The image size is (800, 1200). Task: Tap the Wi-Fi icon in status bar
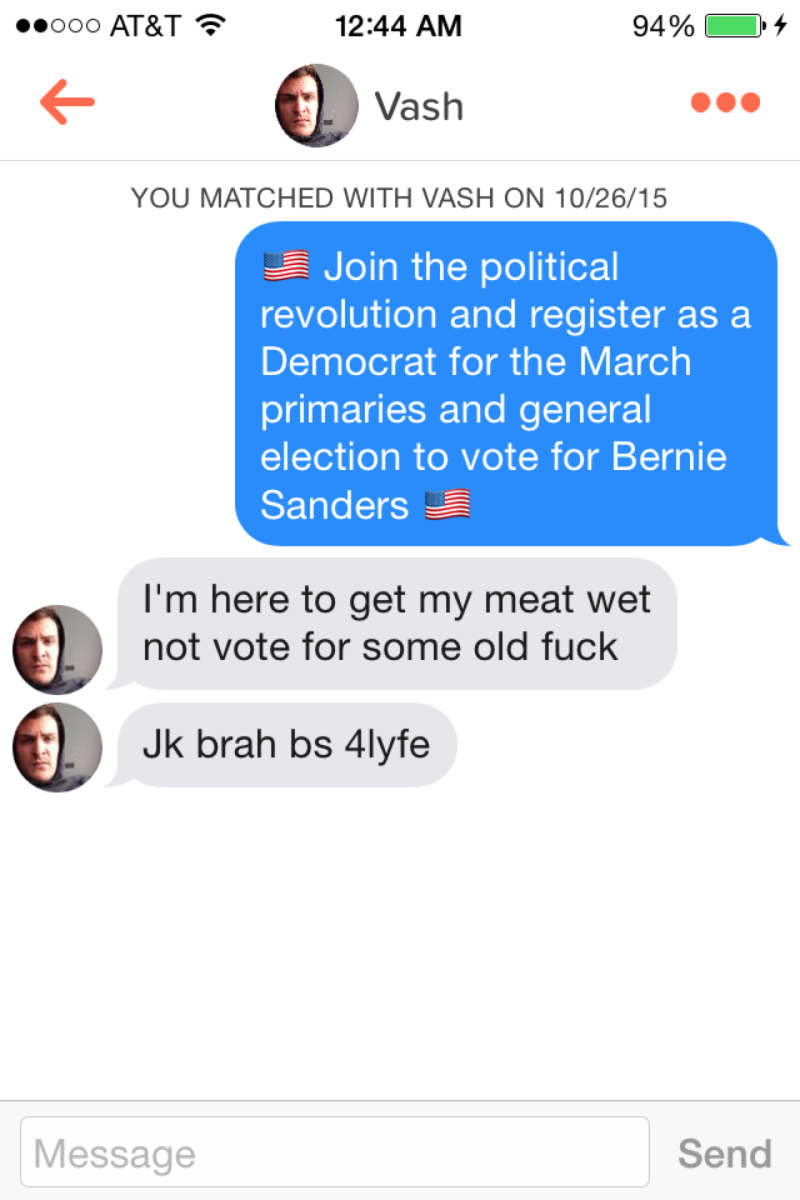(x=209, y=25)
